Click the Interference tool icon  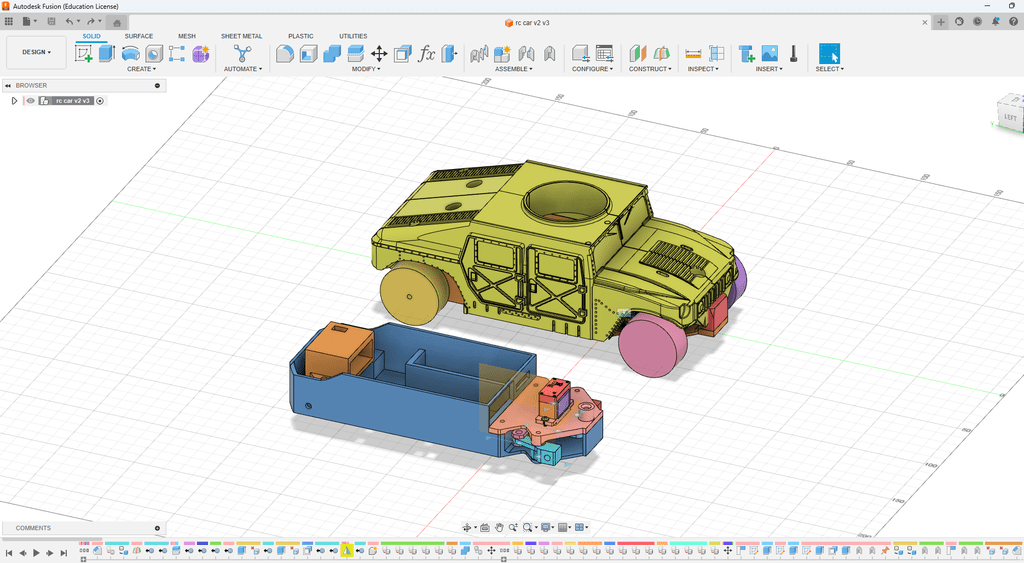point(716,54)
